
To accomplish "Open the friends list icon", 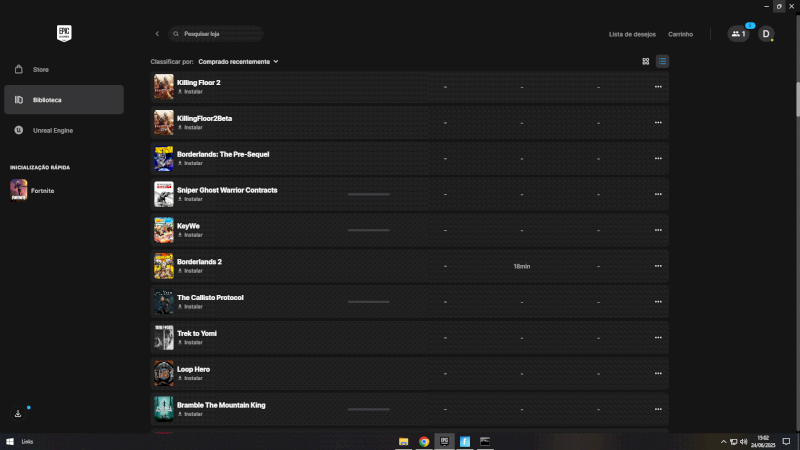I will click(x=738, y=34).
